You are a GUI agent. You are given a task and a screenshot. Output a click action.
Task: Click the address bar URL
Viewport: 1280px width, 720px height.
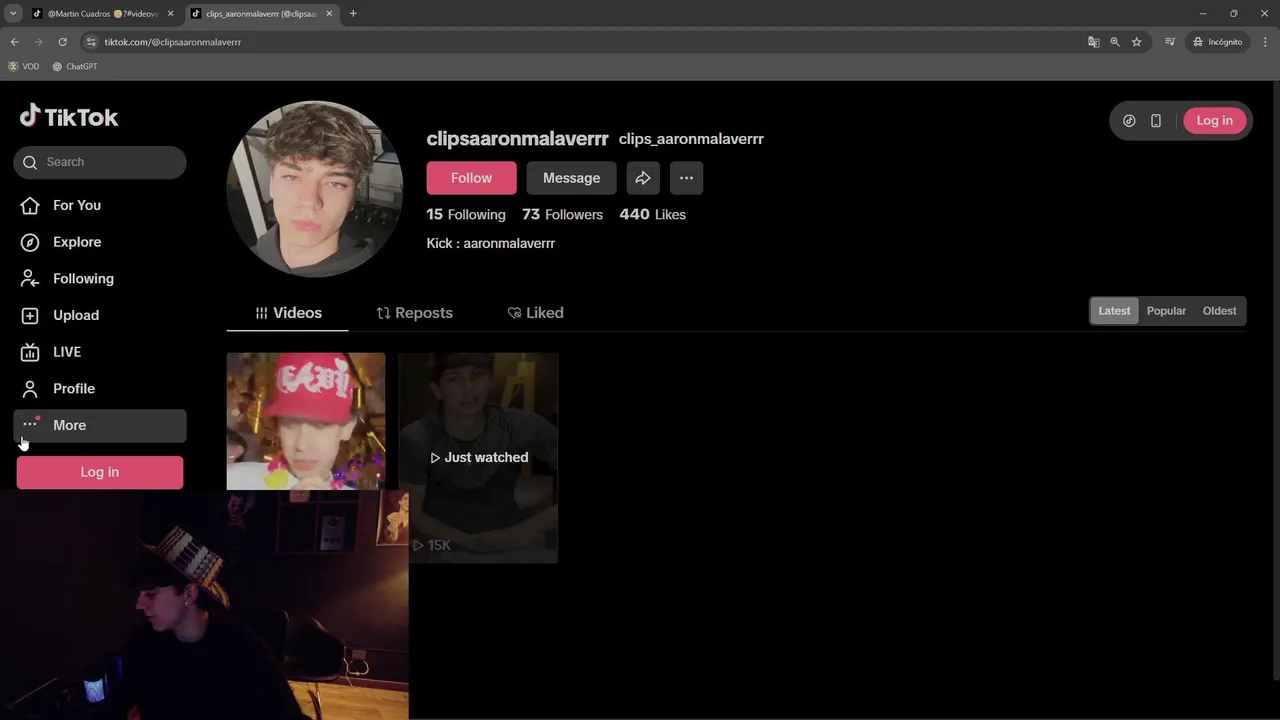click(173, 42)
